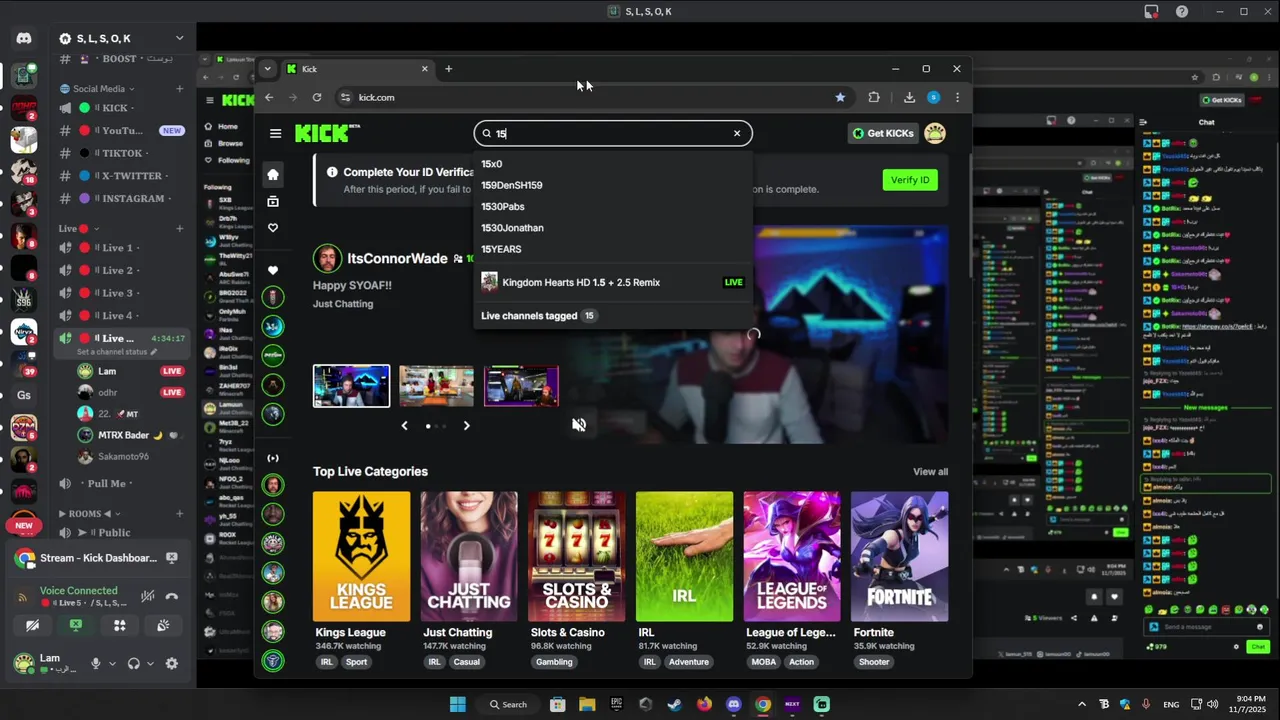
Task: Reload the kick.com page
Action: pyautogui.click(x=317, y=97)
